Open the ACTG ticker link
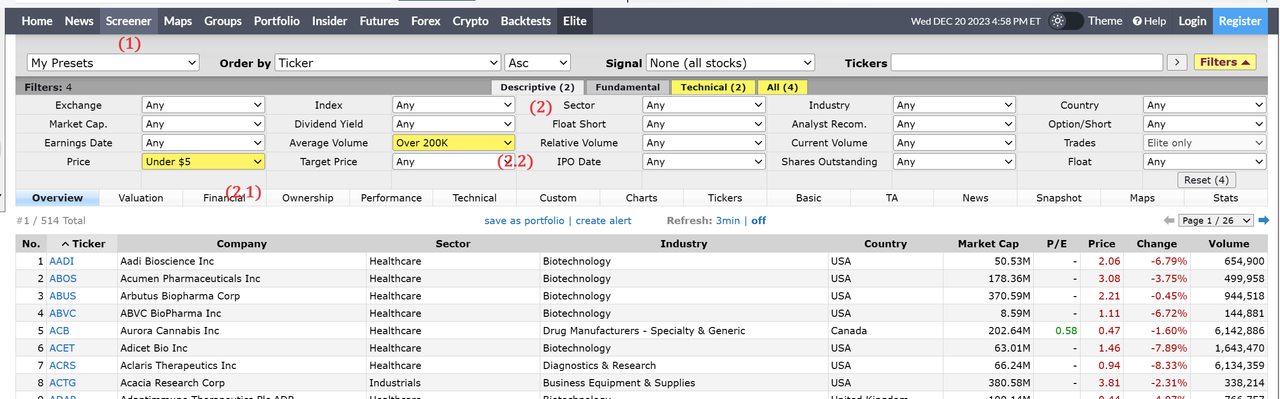This screenshot has width=1280, height=399. (x=62, y=382)
